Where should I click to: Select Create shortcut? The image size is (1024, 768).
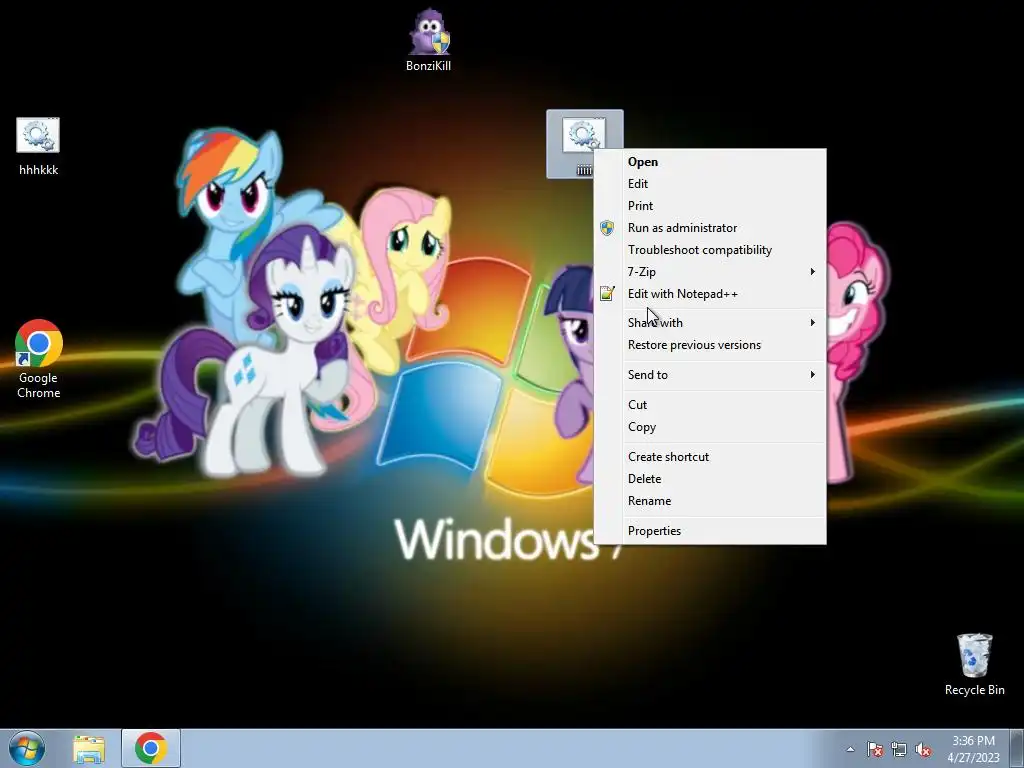711,457
